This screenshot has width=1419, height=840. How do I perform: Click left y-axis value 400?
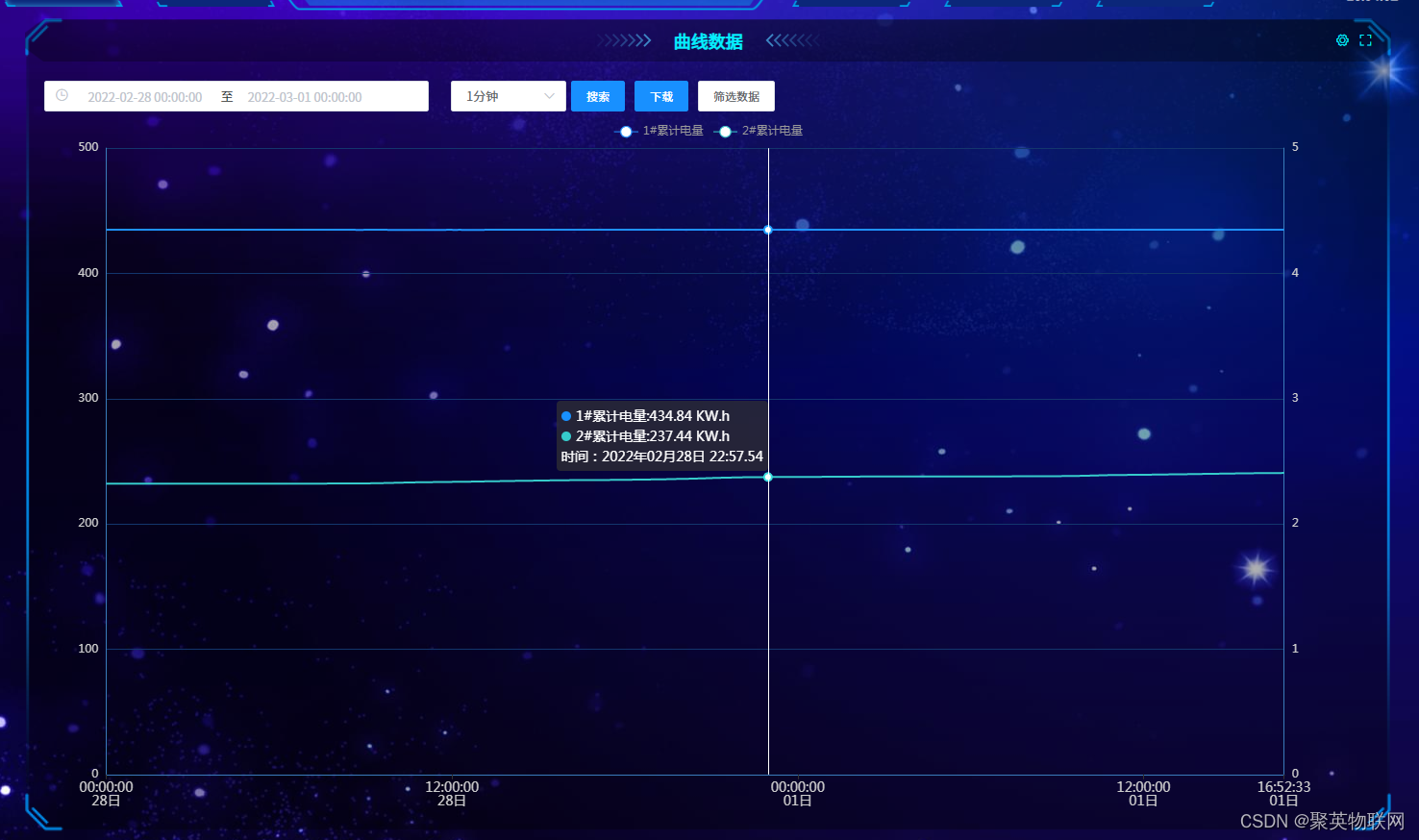88,273
